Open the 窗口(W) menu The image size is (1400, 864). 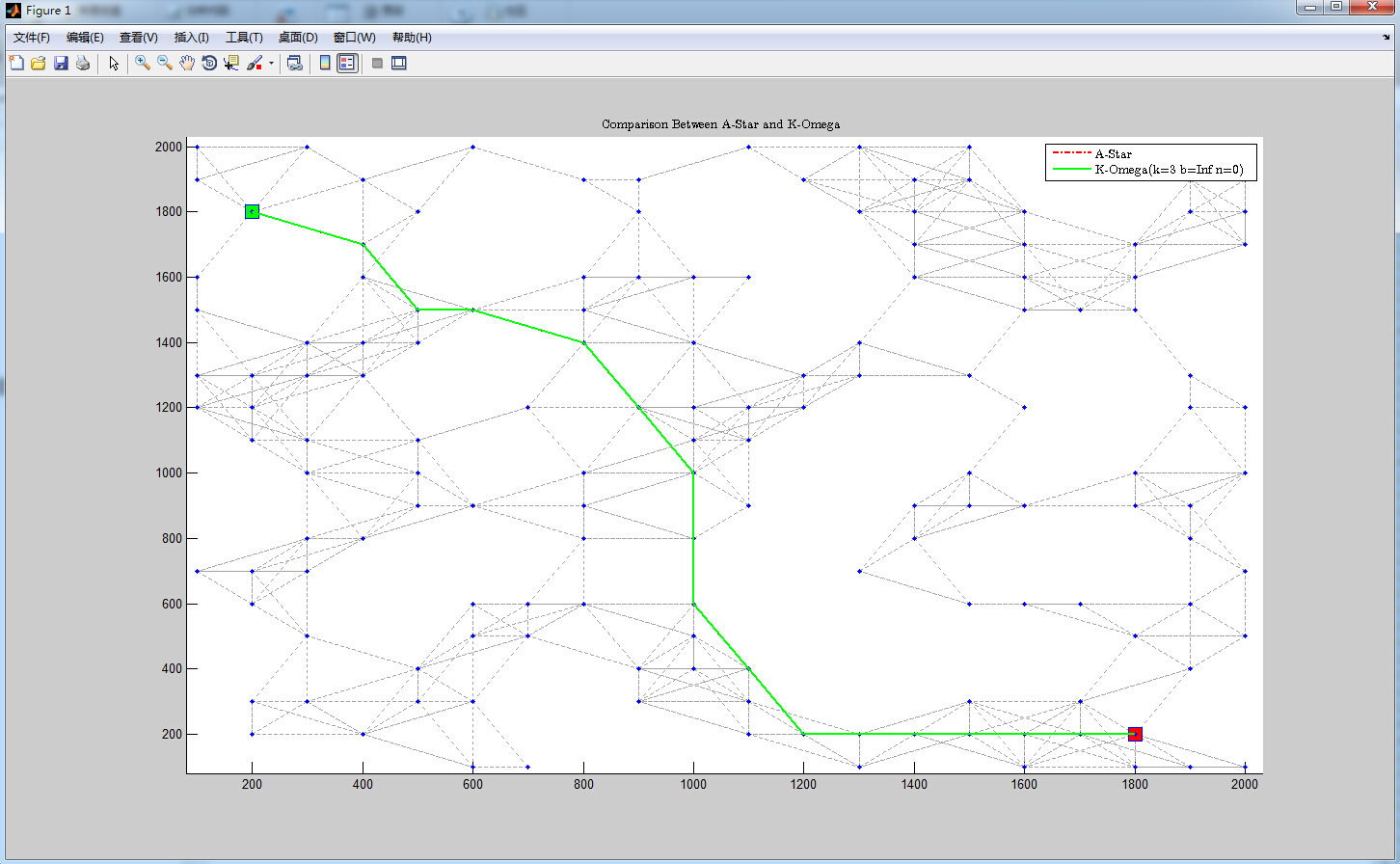(x=354, y=38)
